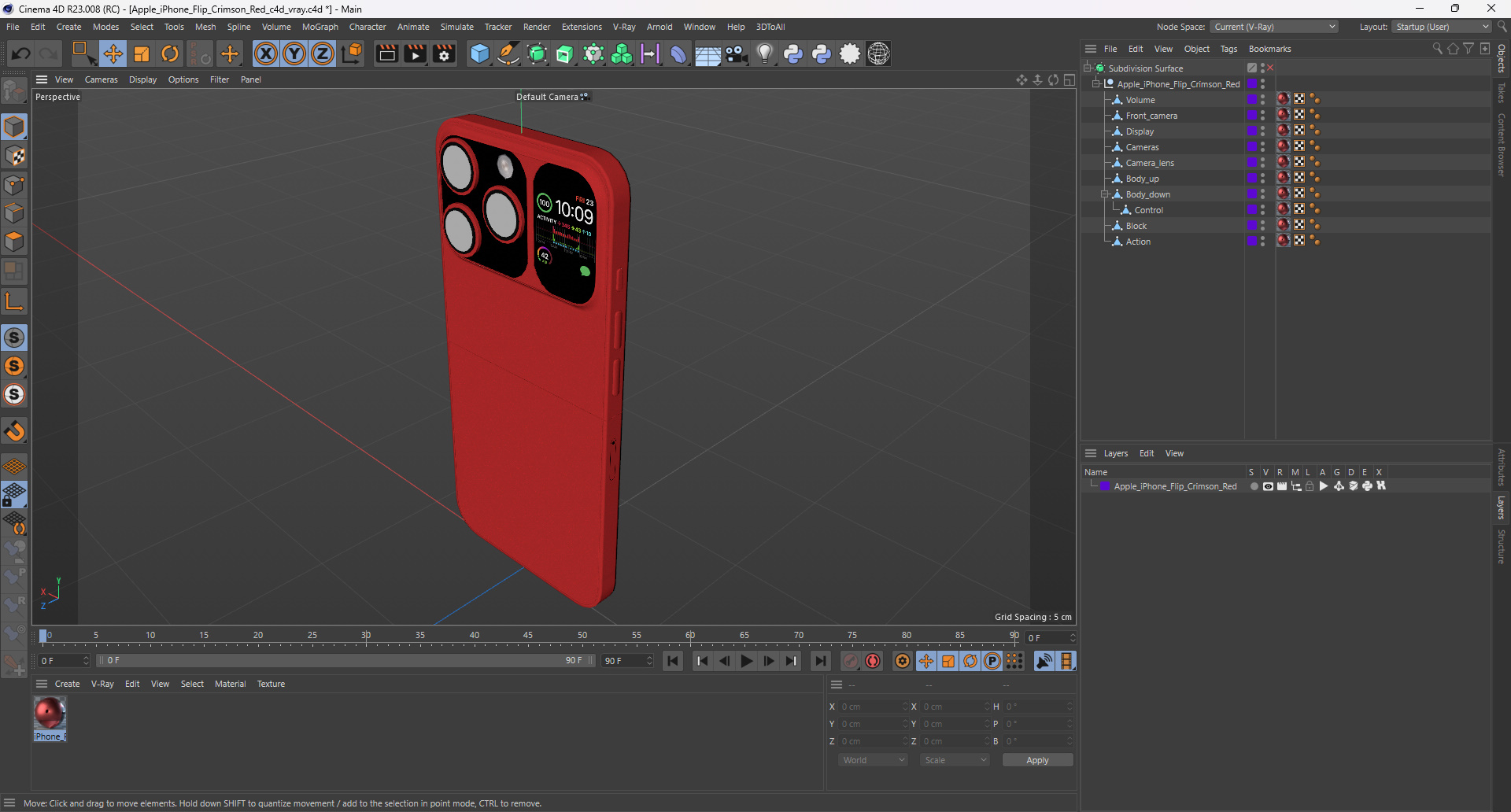Click the first Python icon

tap(793, 54)
